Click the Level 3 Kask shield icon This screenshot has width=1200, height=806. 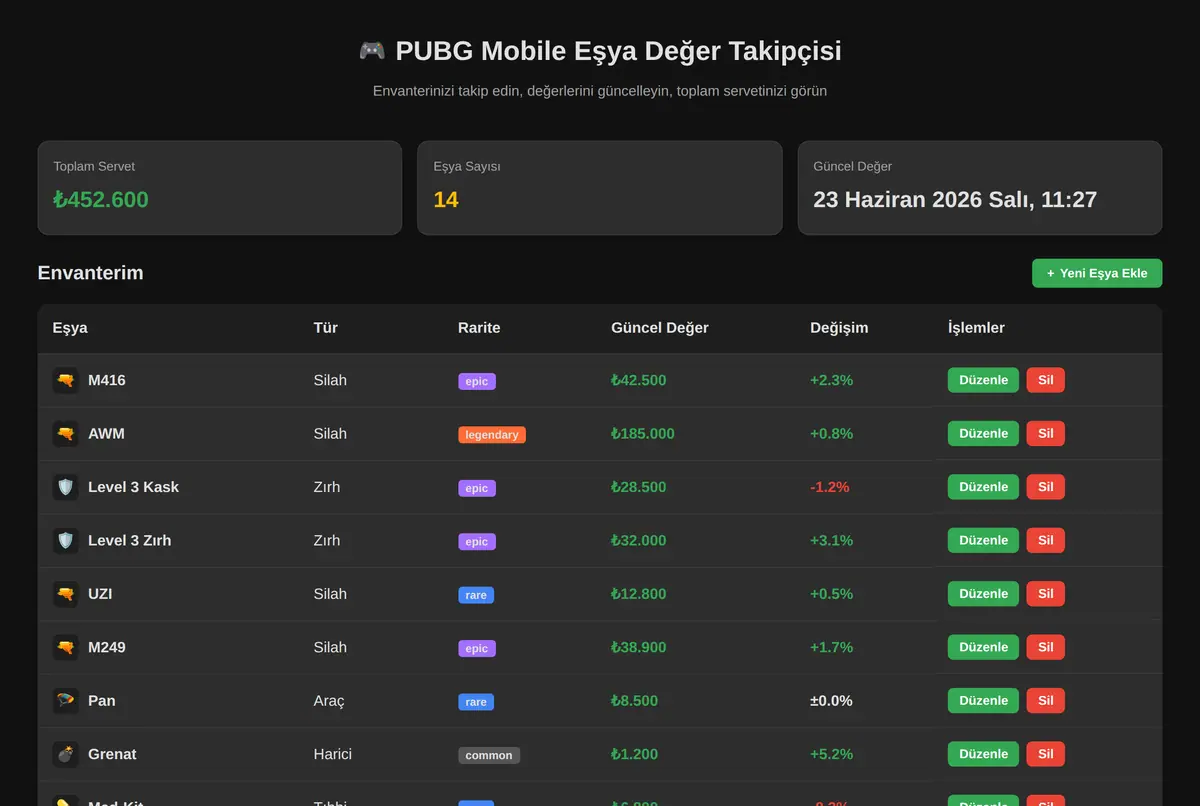(x=65, y=487)
